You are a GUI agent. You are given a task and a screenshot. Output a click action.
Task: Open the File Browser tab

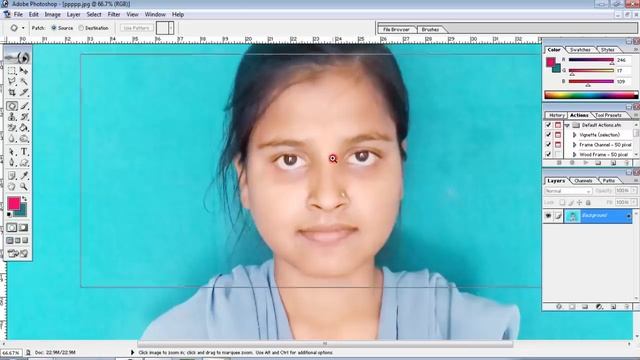point(396,29)
